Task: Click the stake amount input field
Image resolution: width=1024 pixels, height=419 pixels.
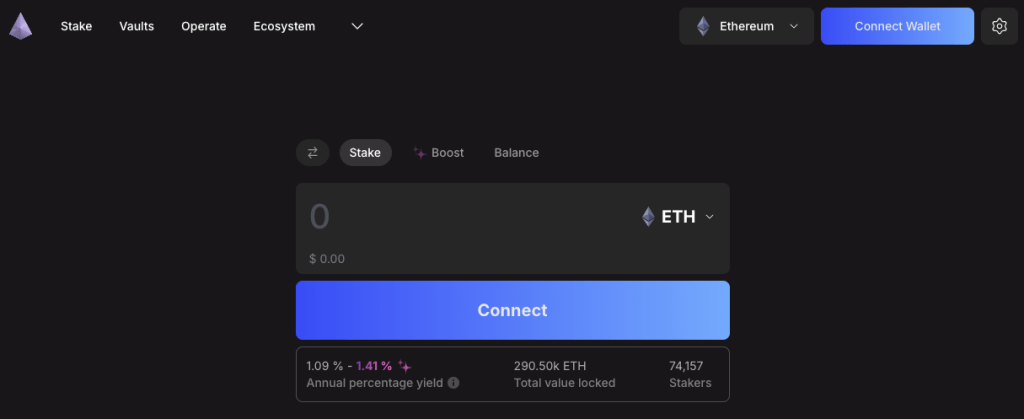Action: 460,216
